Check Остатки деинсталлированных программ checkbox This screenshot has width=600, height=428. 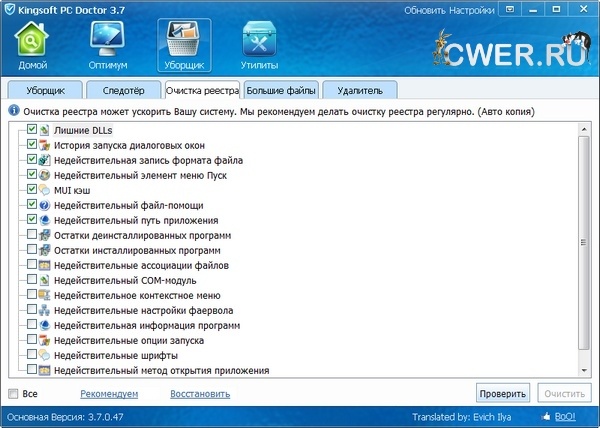point(32,235)
